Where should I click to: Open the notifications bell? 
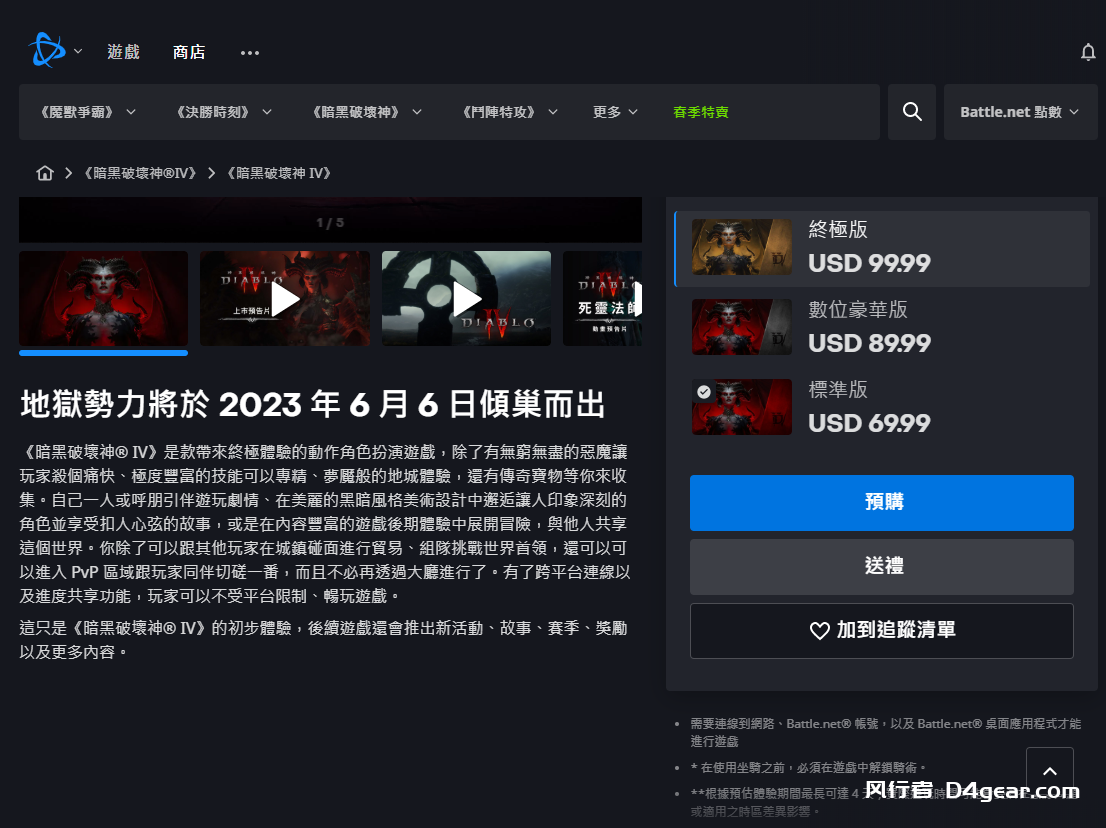1088,52
